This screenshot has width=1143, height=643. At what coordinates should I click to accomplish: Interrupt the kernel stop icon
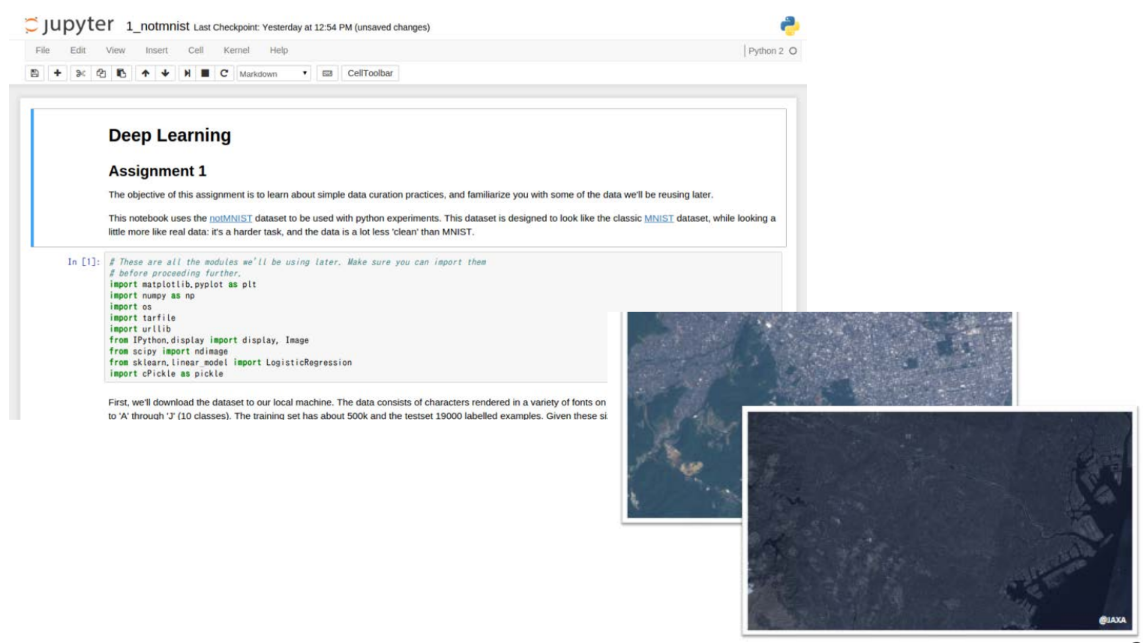tap(205, 73)
